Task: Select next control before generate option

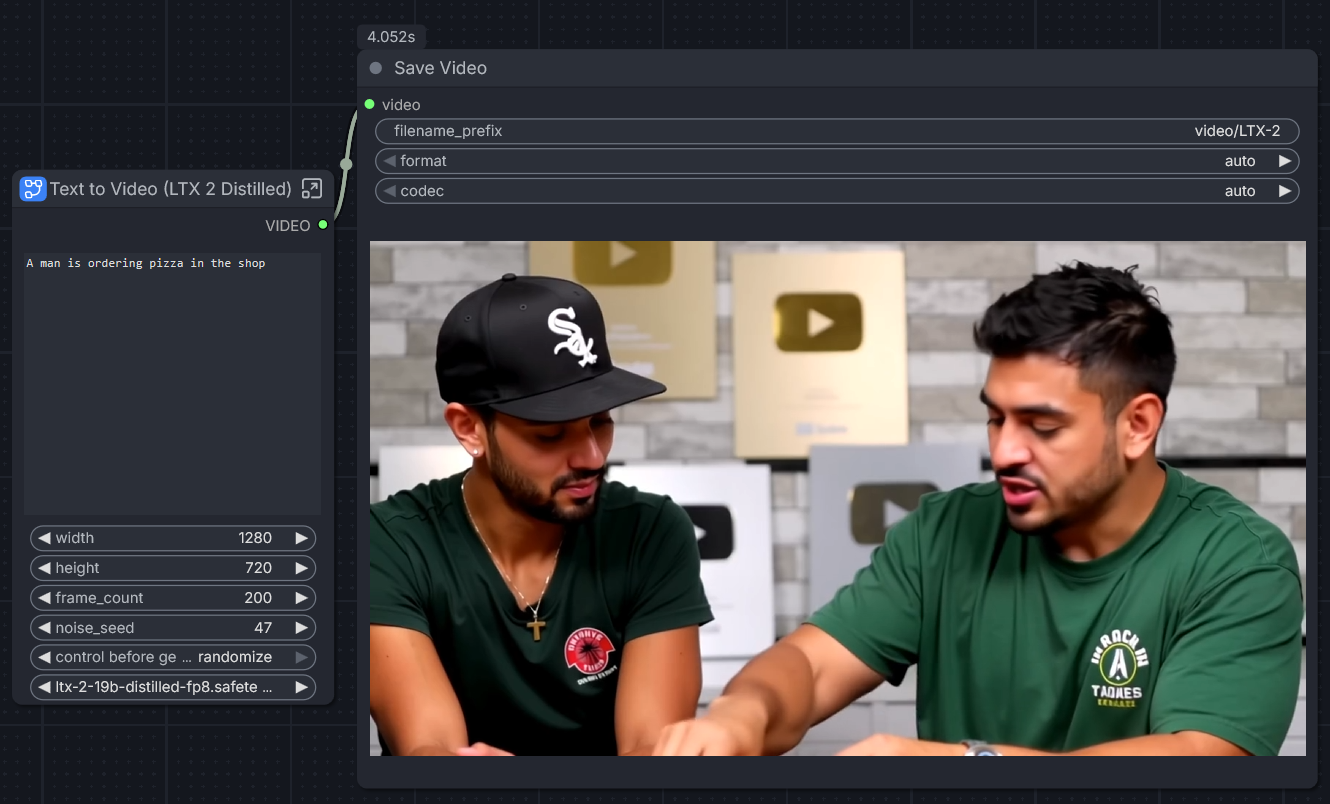Action: 301,658
